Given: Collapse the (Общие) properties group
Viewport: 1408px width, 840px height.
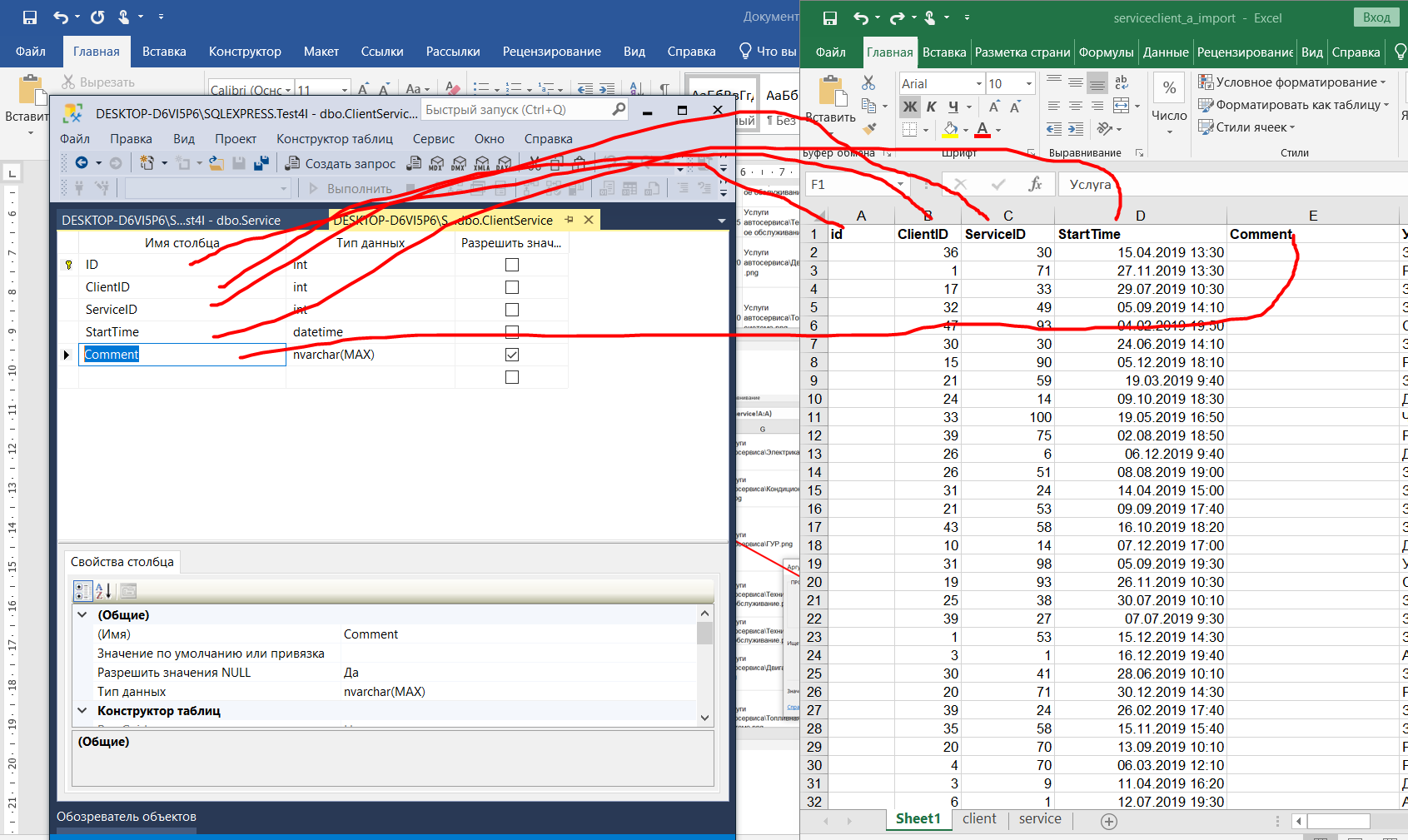Looking at the screenshot, I should point(82,614).
